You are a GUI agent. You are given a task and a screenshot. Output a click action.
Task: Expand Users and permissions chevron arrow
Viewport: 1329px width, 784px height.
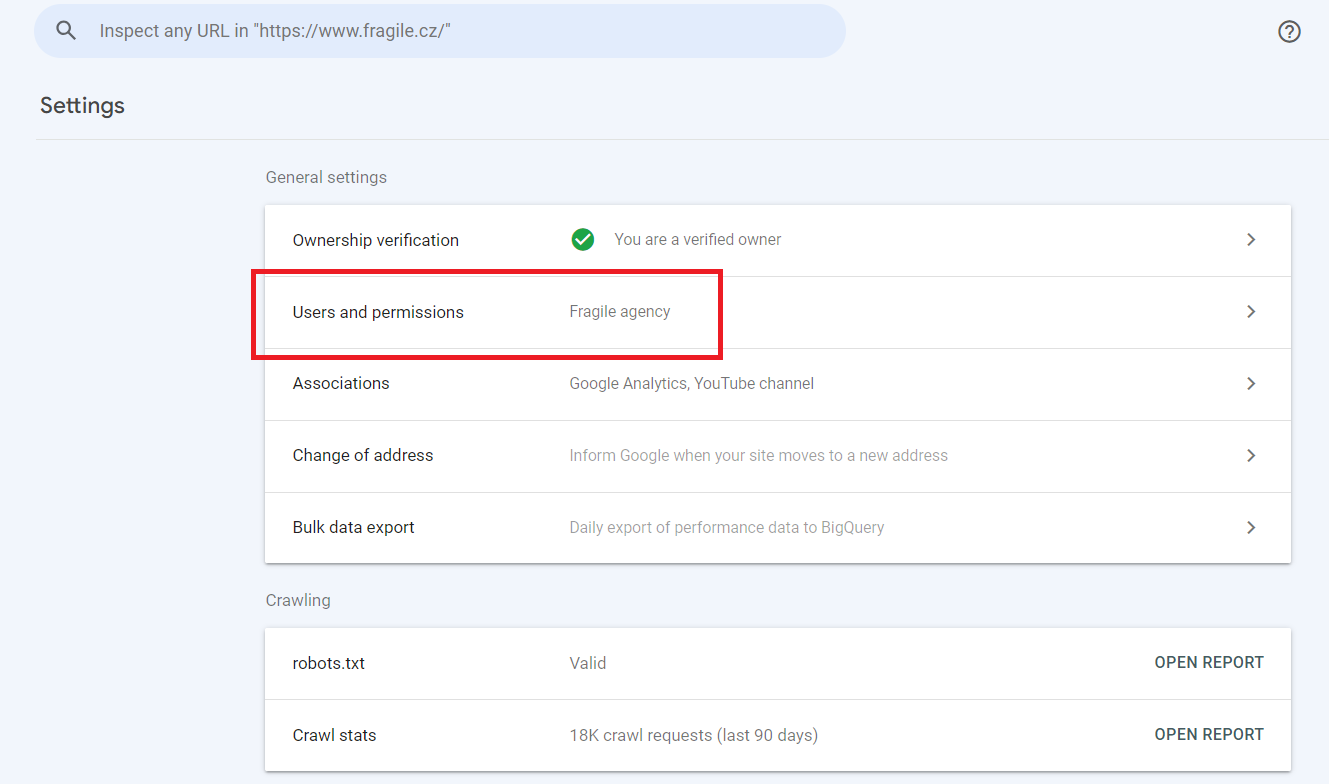[x=1250, y=312]
